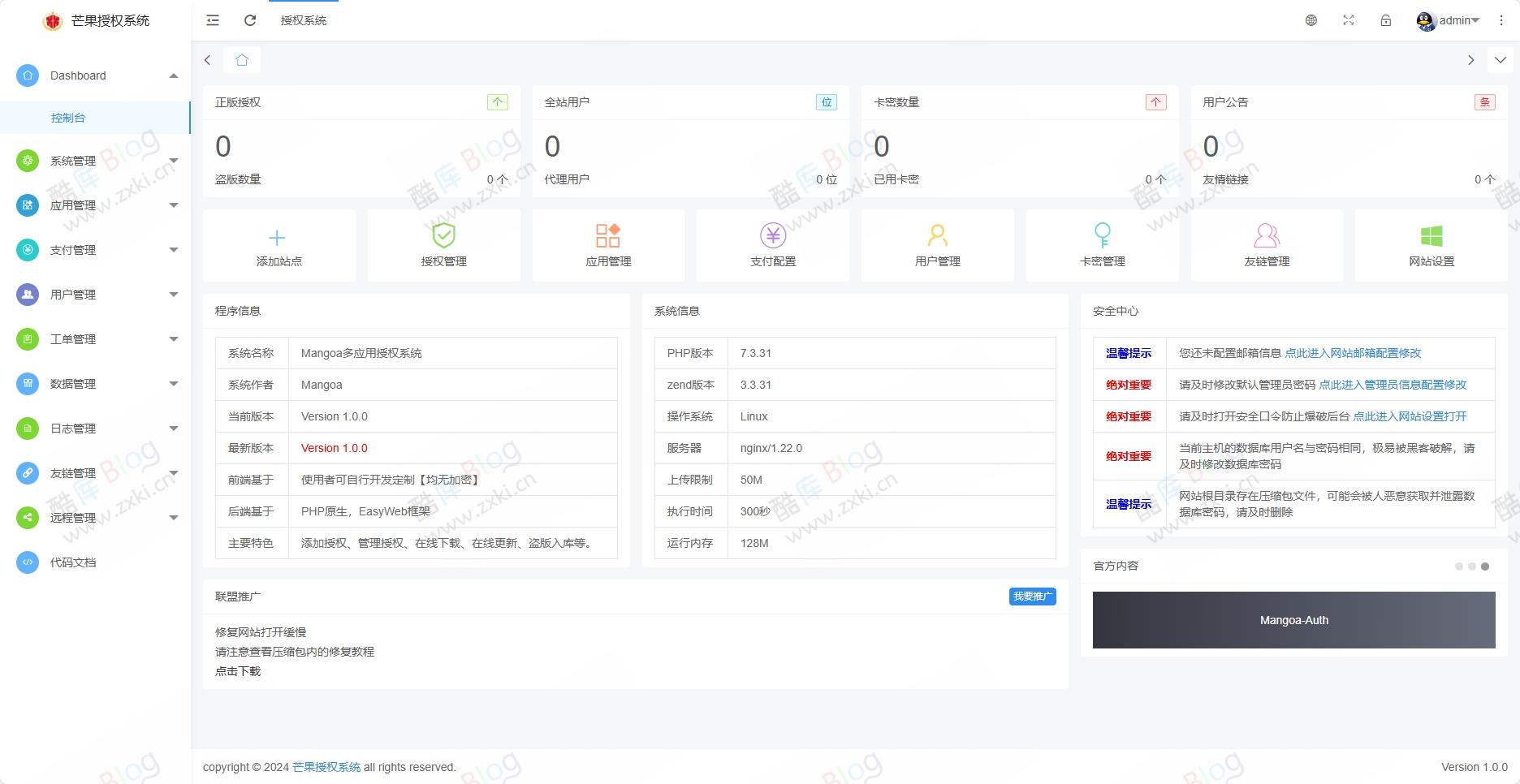
Task: Collapse the sidebar with the hamburger icon
Action: coord(212,20)
